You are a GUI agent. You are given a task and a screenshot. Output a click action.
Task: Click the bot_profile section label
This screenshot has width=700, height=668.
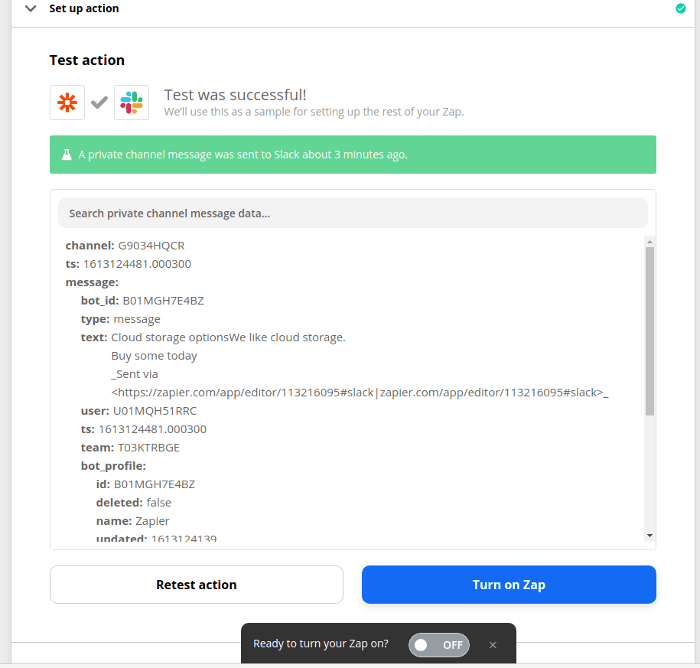(x=113, y=466)
